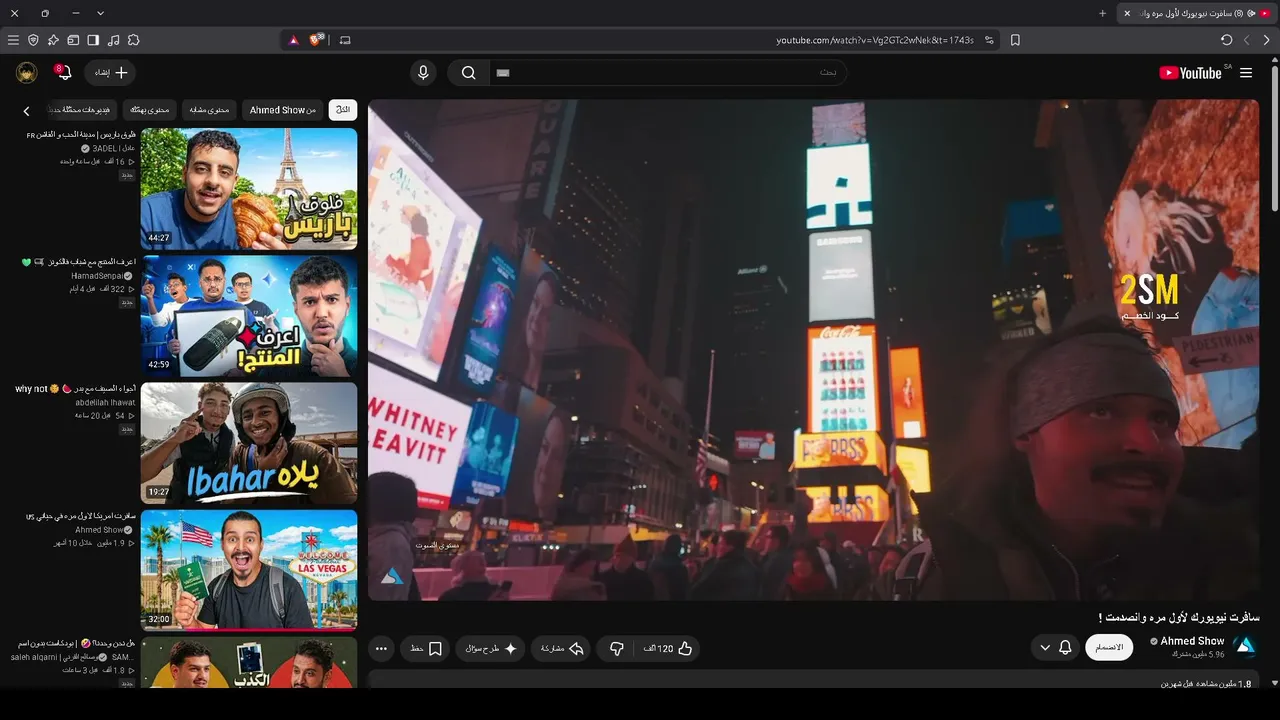The width and height of the screenshot is (1280, 720).
Task: Start voice search with microphone
Action: point(423,72)
